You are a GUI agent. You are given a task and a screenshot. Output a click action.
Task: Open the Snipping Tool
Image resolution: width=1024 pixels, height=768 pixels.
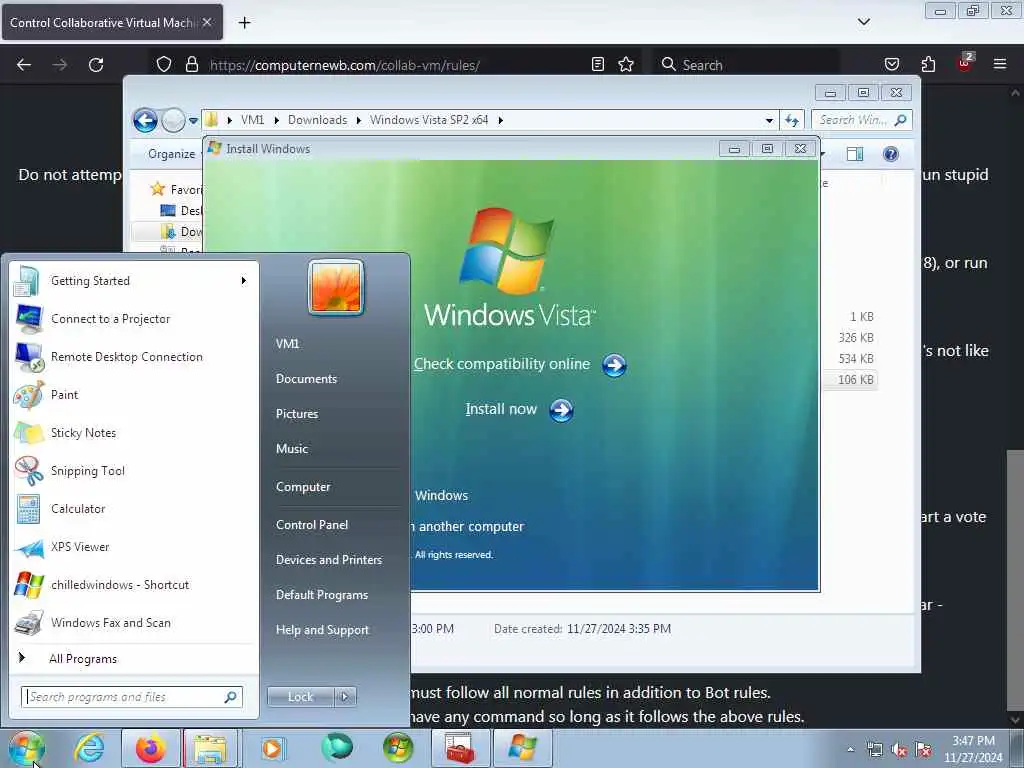[135, 471]
